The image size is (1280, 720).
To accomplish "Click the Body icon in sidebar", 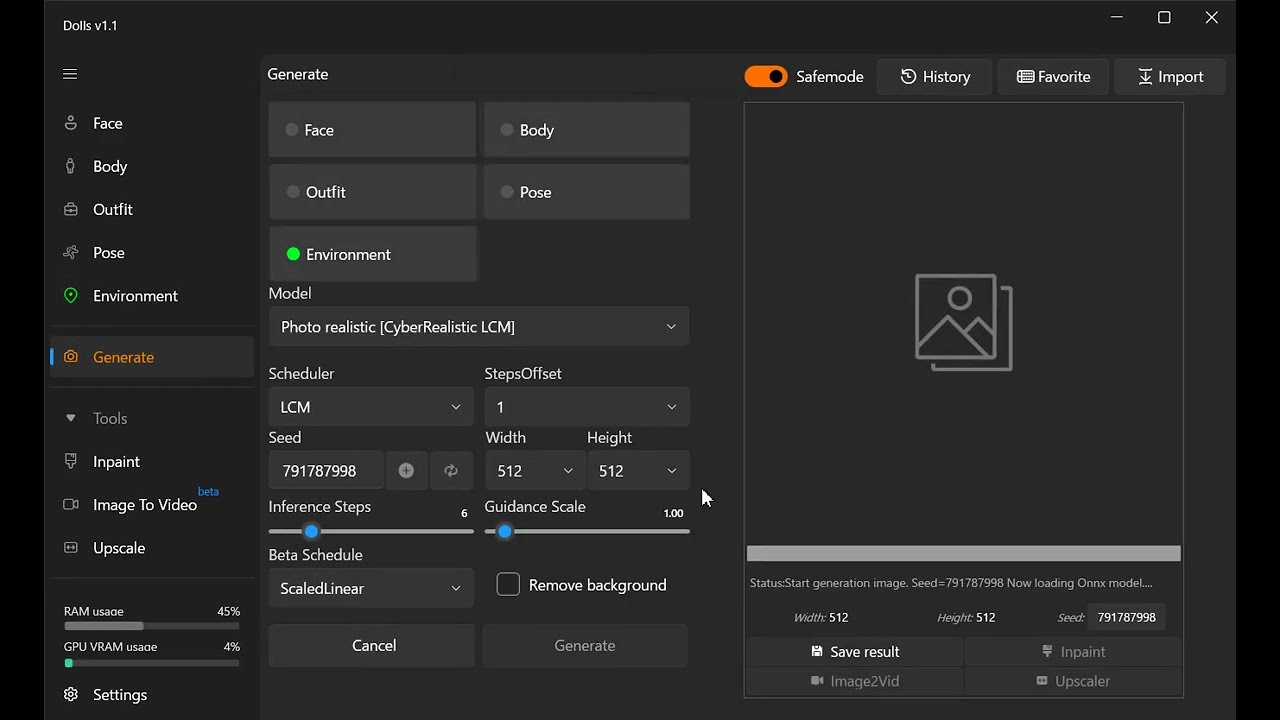I will coord(71,166).
